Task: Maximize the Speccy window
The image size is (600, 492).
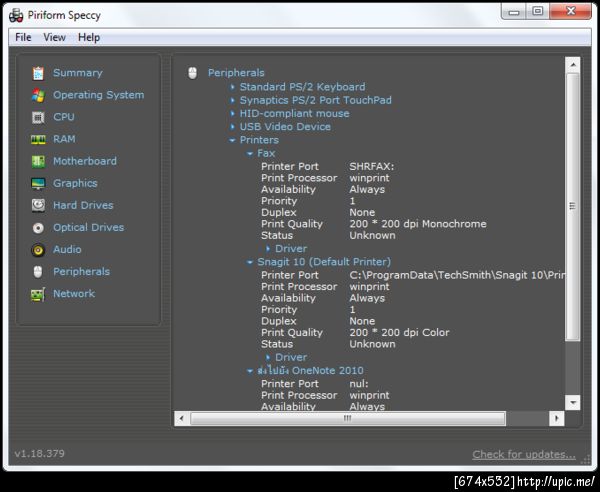Action: tap(538, 11)
